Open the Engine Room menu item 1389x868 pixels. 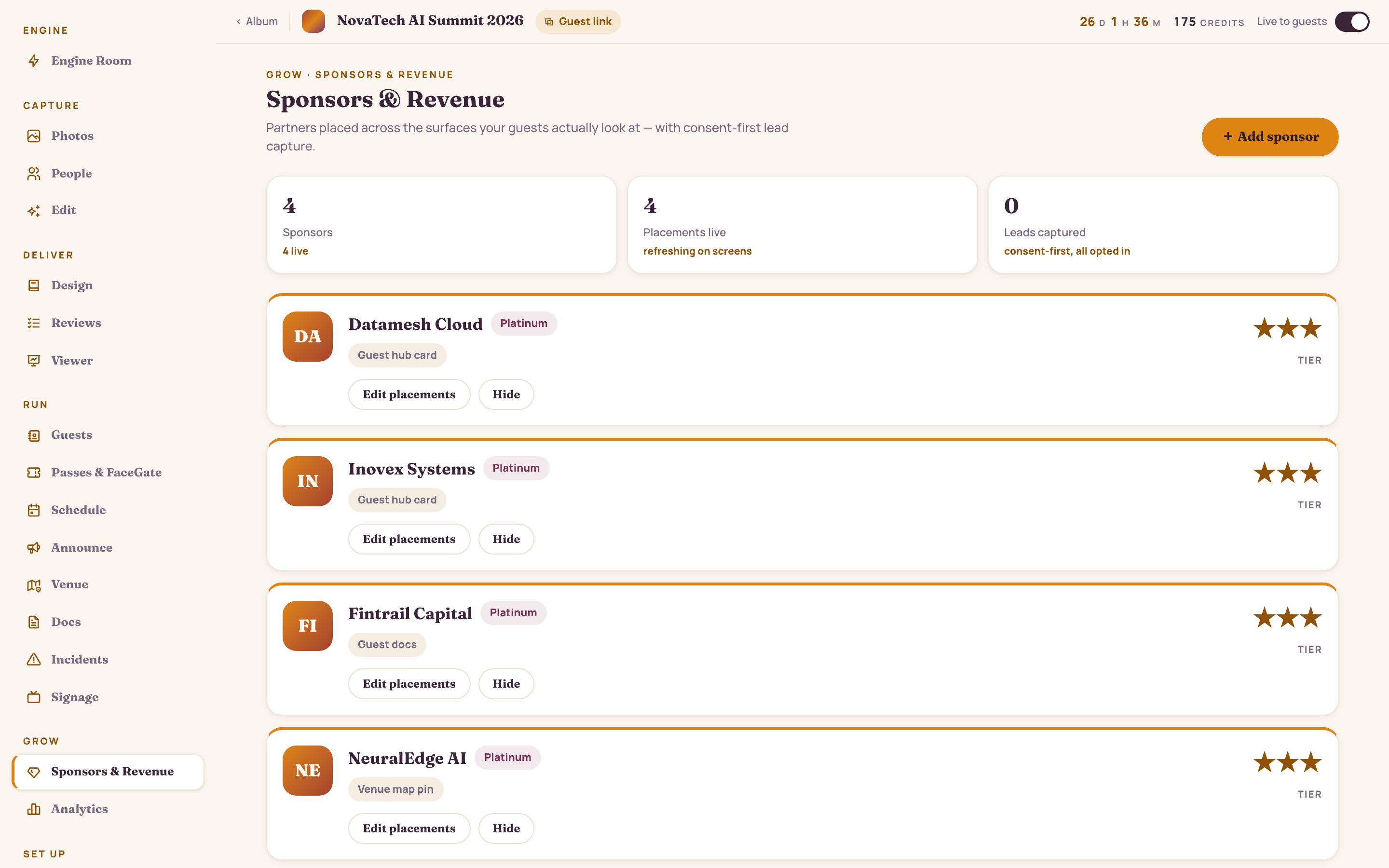click(x=108, y=61)
